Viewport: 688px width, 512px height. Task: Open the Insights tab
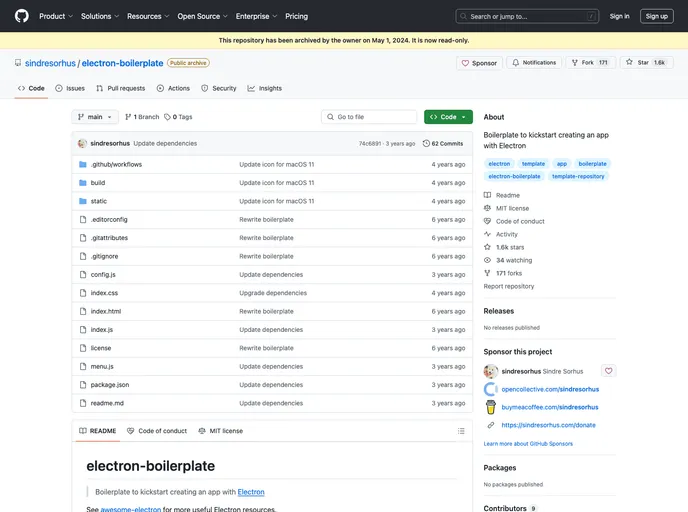[x=265, y=88]
